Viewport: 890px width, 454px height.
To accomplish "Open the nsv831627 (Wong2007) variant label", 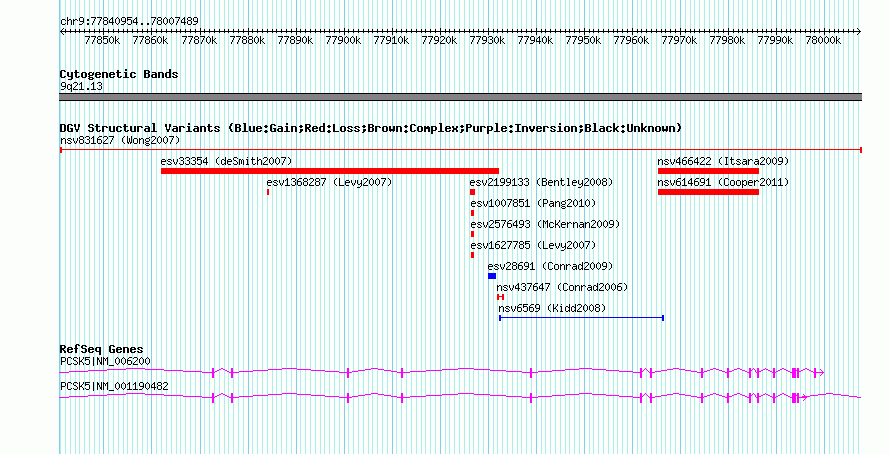I will pos(120,140).
